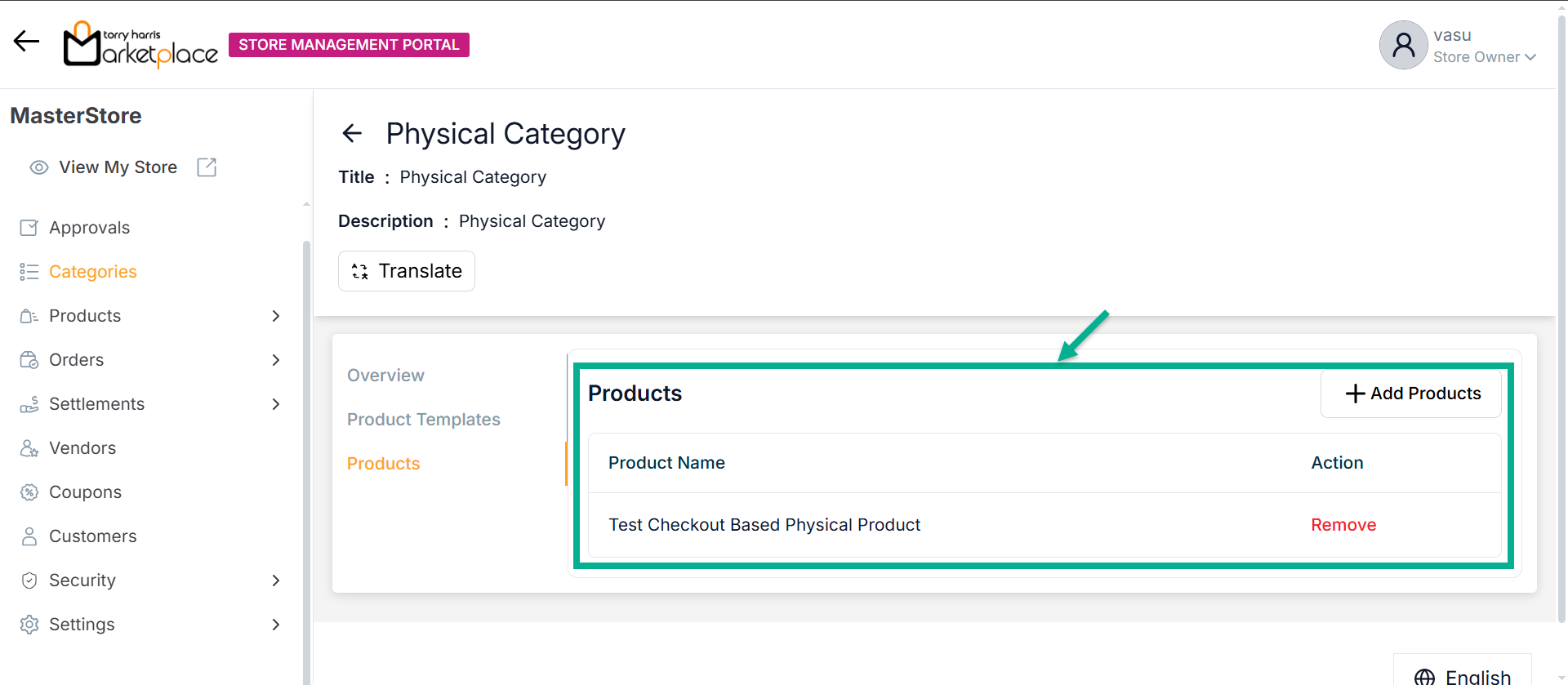Expand the Settlements submenu arrow
This screenshot has height=685, width=1568.
[x=276, y=404]
